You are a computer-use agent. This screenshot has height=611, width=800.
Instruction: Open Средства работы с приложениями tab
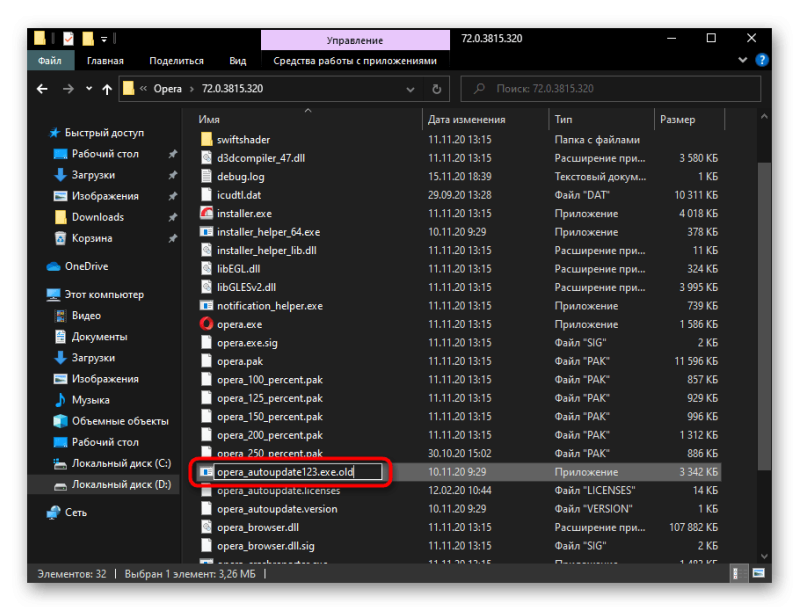pos(355,61)
